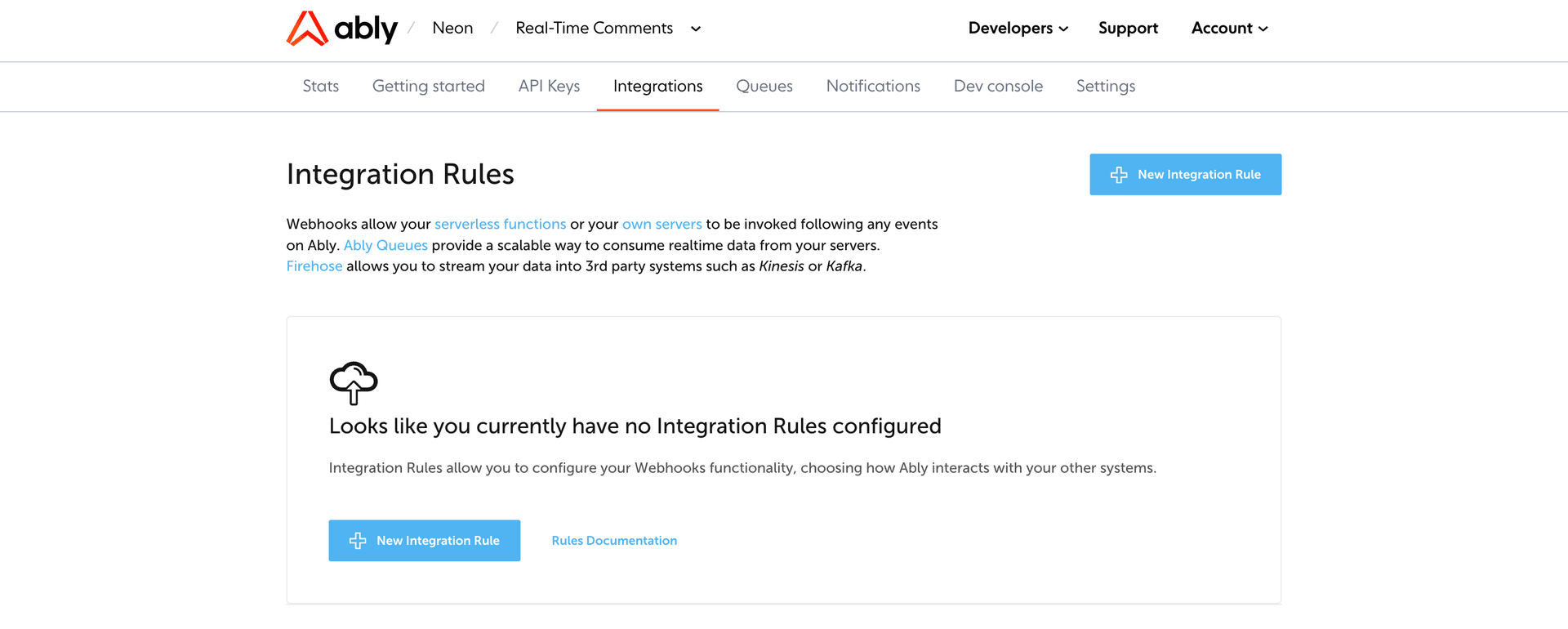Follow the Ably Queues link

[x=385, y=246]
